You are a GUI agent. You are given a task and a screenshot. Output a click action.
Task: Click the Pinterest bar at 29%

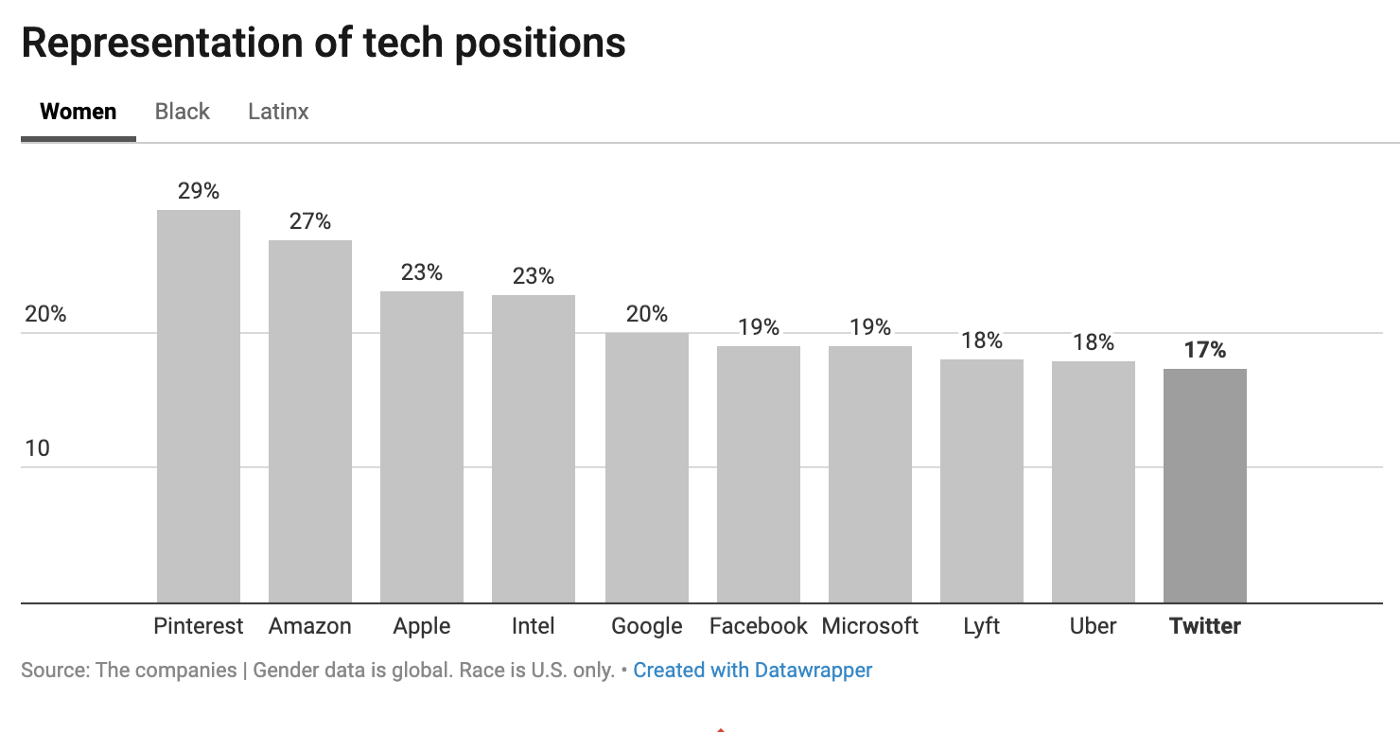[198, 405]
